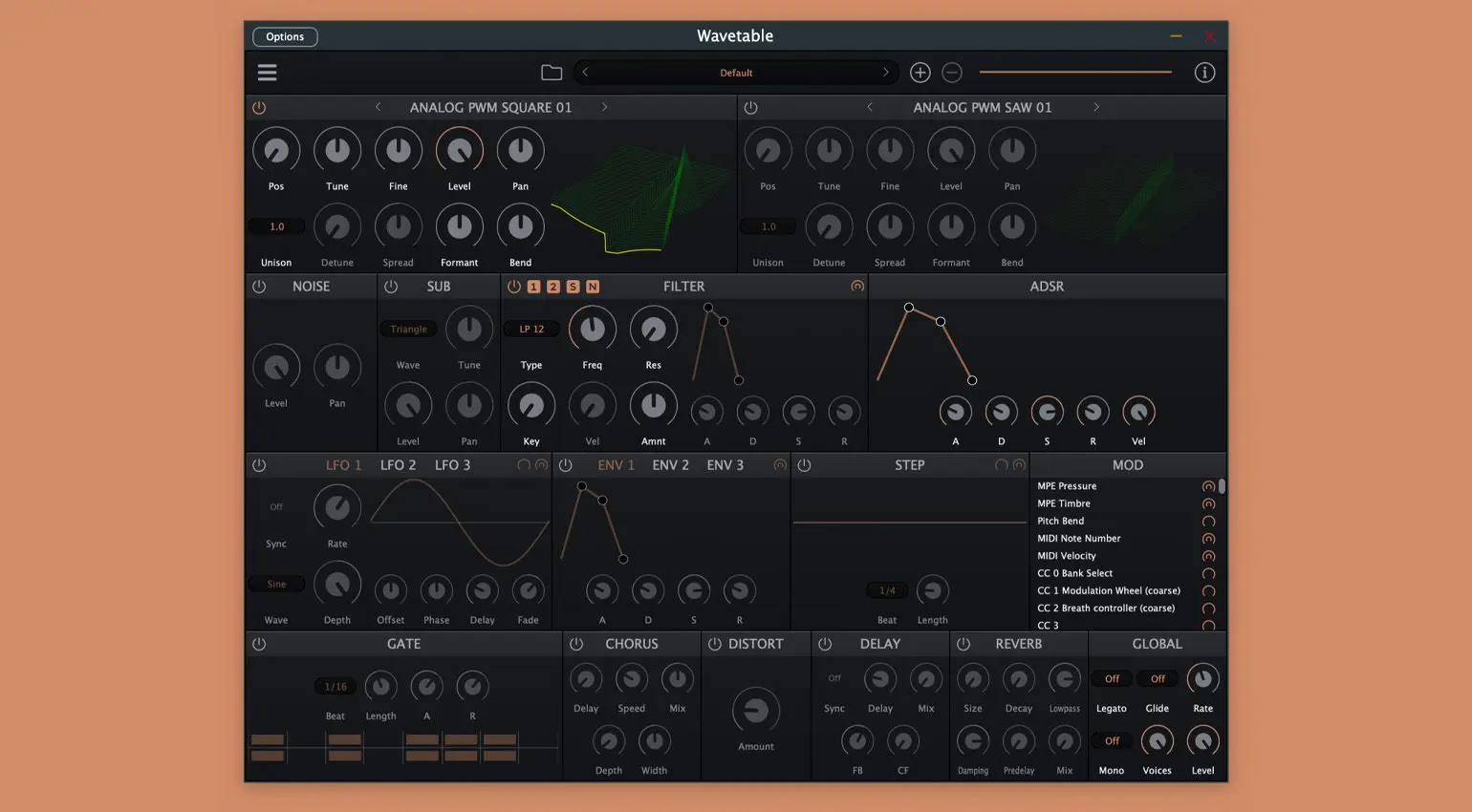Screen dimensions: 1472x812
Task: Select Pitch Bend in the MOD list
Action: tap(1061, 522)
